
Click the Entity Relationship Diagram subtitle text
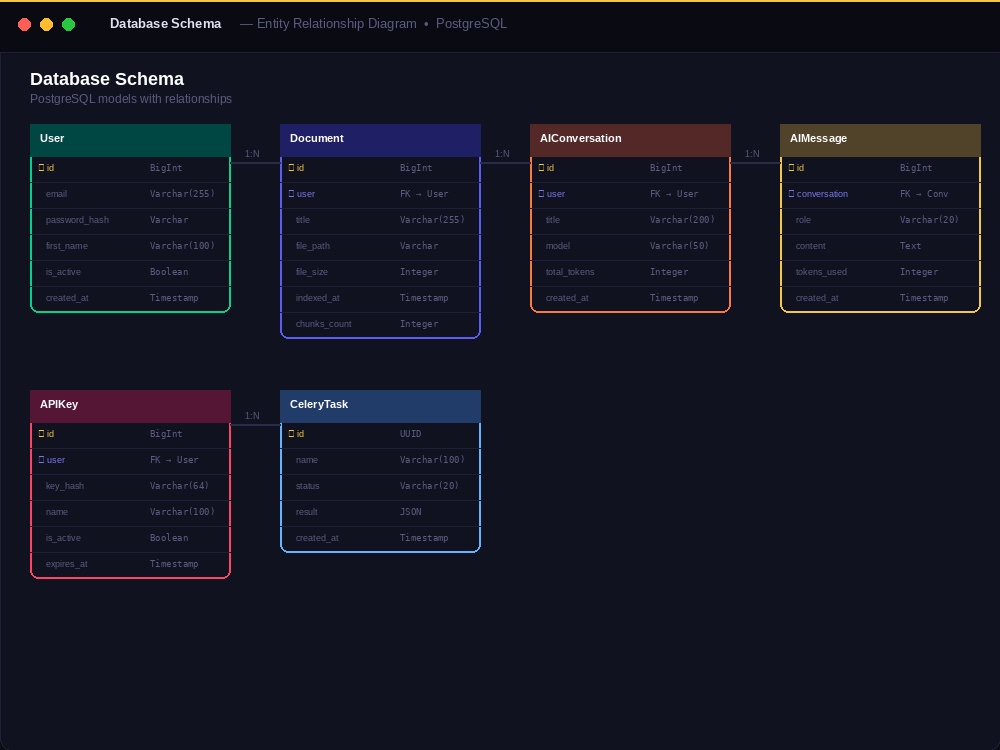tap(337, 24)
